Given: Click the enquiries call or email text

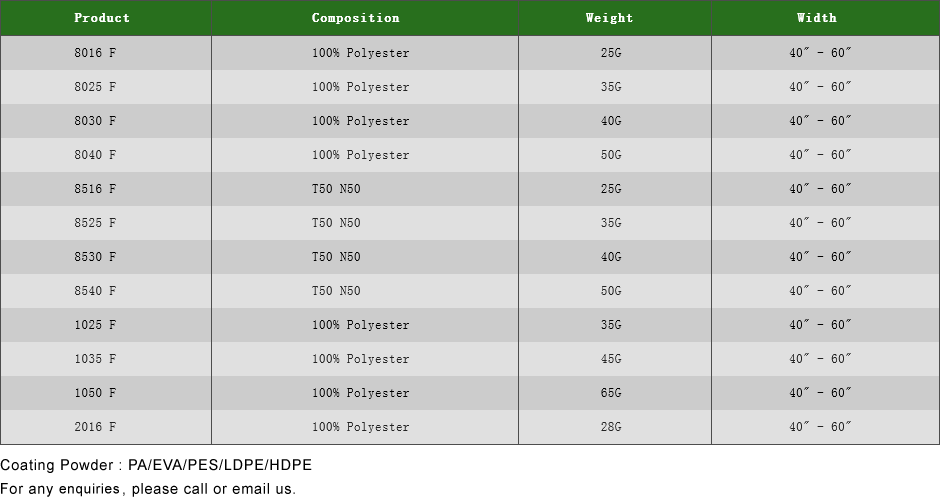Looking at the screenshot, I should pos(148,489).
